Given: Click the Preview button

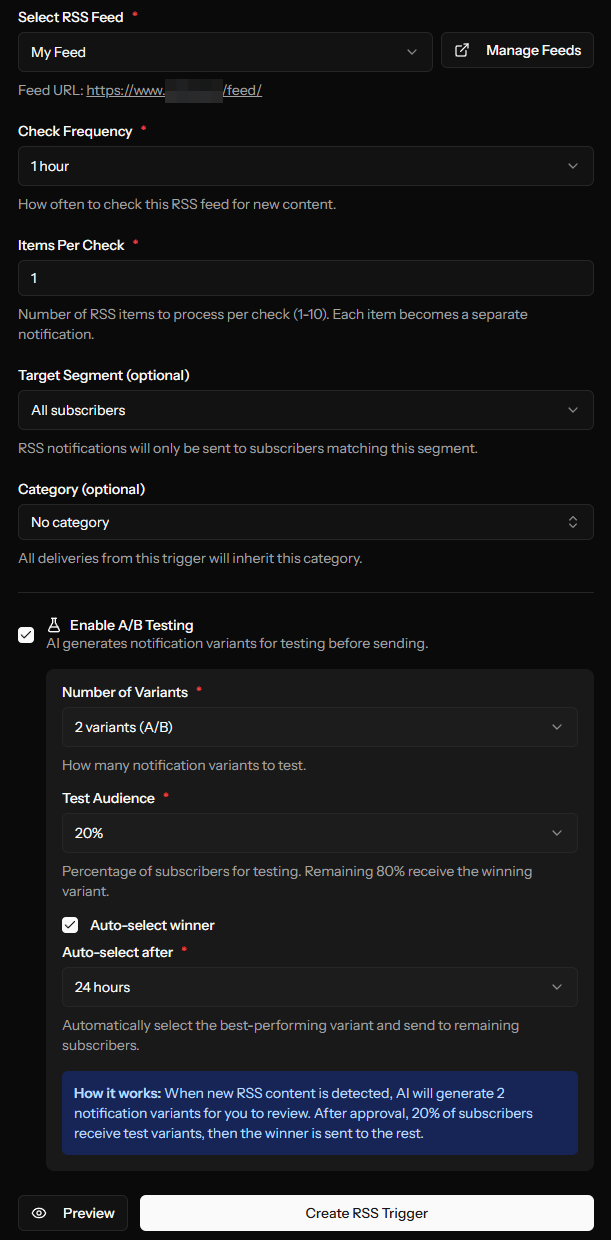Looking at the screenshot, I should 72,1212.
